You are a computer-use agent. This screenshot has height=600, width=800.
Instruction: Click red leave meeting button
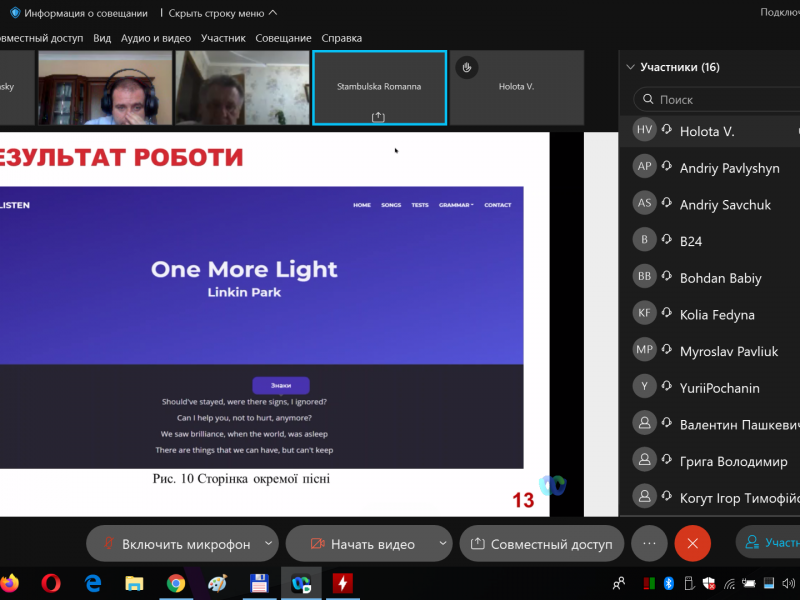click(692, 544)
